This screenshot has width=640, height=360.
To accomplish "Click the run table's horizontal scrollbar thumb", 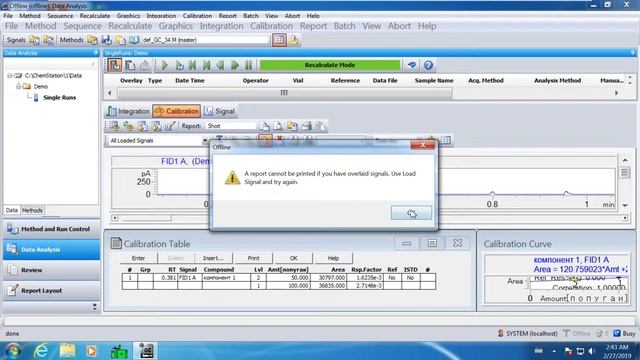I will (284, 93).
